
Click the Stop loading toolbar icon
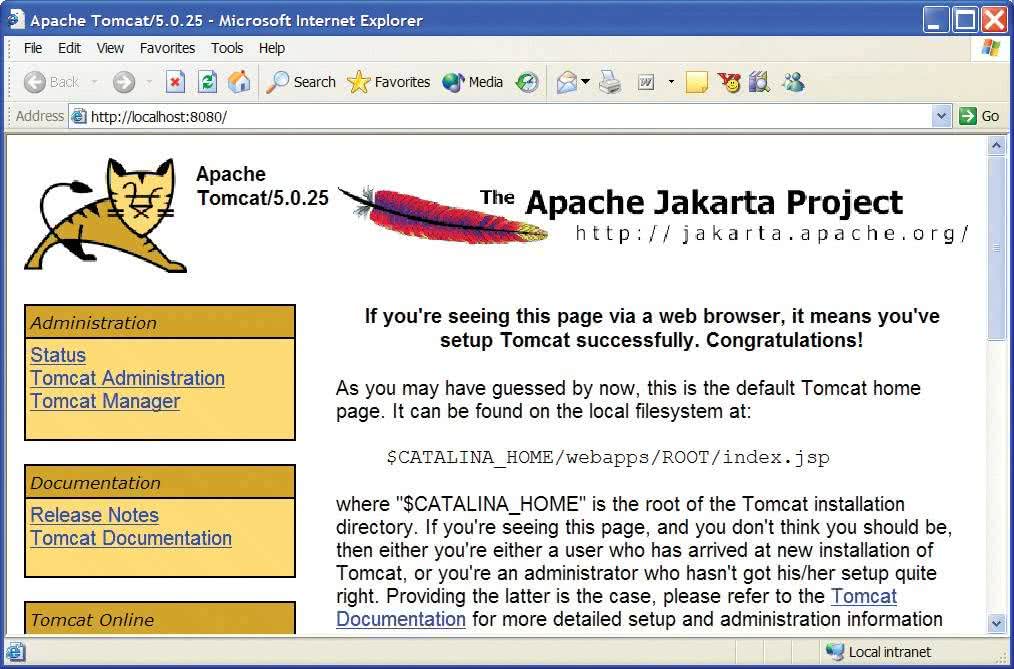[x=175, y=82]
